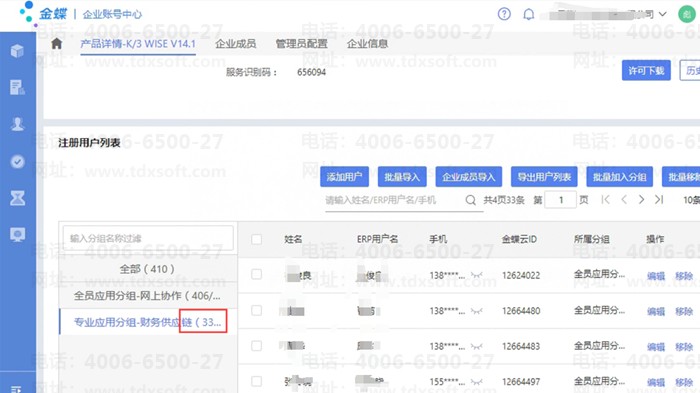This screenshot has width=700, height=393.
Task: Open the checkmark circle sidebar icon
Action: point(17,161)
